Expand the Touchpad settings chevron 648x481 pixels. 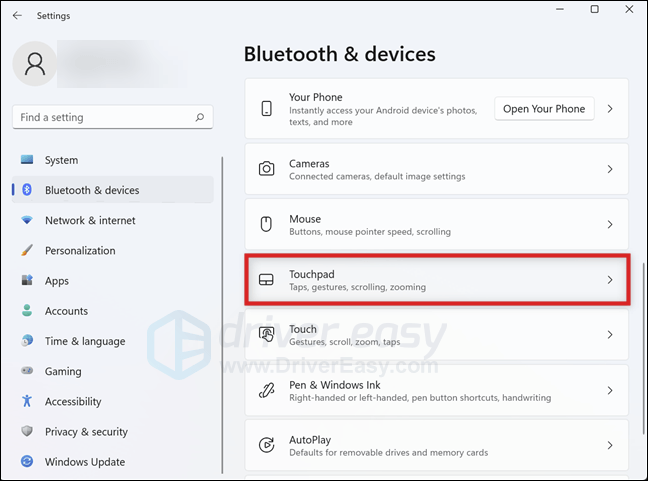(610, 280)
